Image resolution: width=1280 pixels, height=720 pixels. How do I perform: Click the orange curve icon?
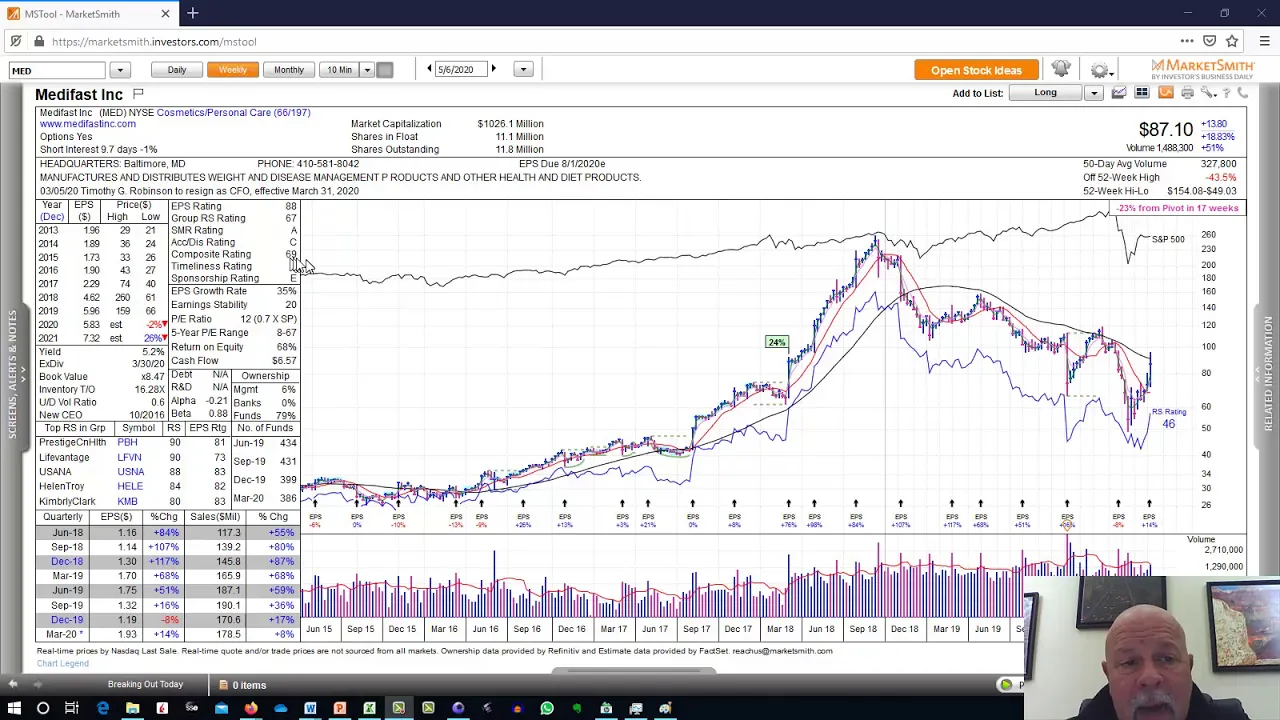pos(1165,93)
